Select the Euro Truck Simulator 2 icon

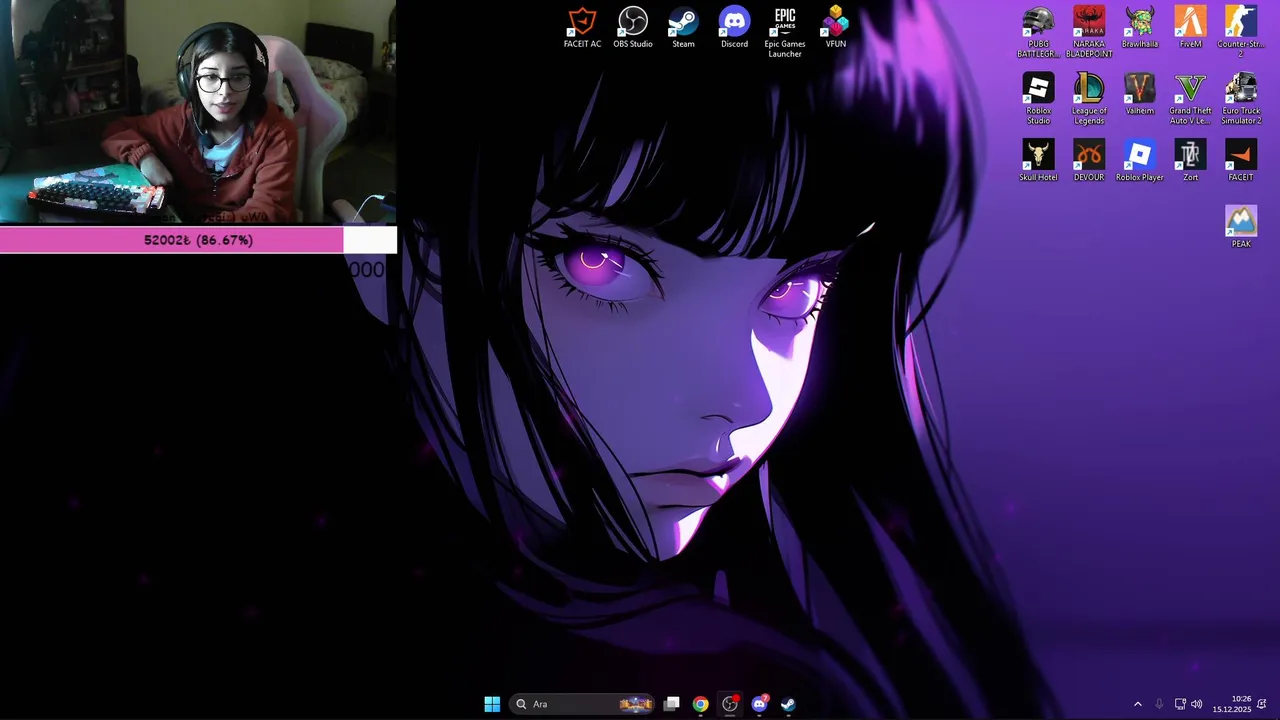(1241, 99)
